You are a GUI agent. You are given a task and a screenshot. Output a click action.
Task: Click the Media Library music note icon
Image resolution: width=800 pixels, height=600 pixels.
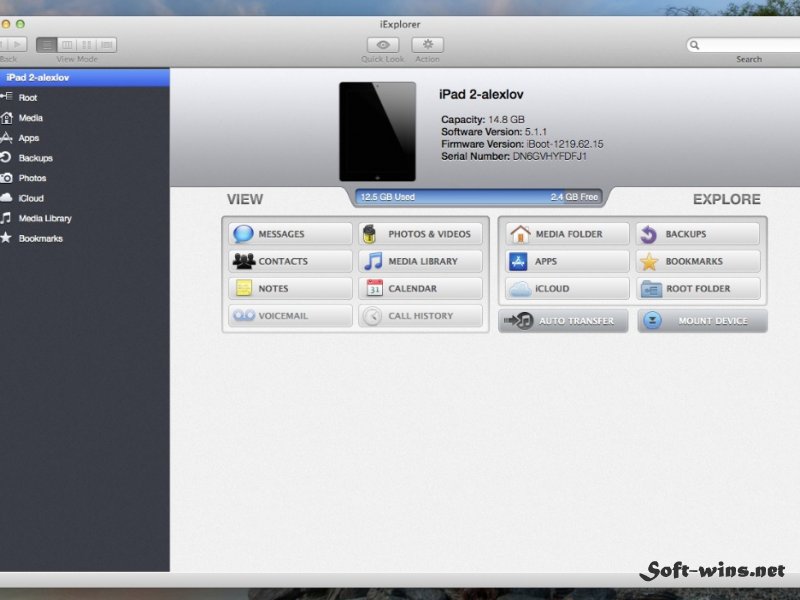coord(373,261)
